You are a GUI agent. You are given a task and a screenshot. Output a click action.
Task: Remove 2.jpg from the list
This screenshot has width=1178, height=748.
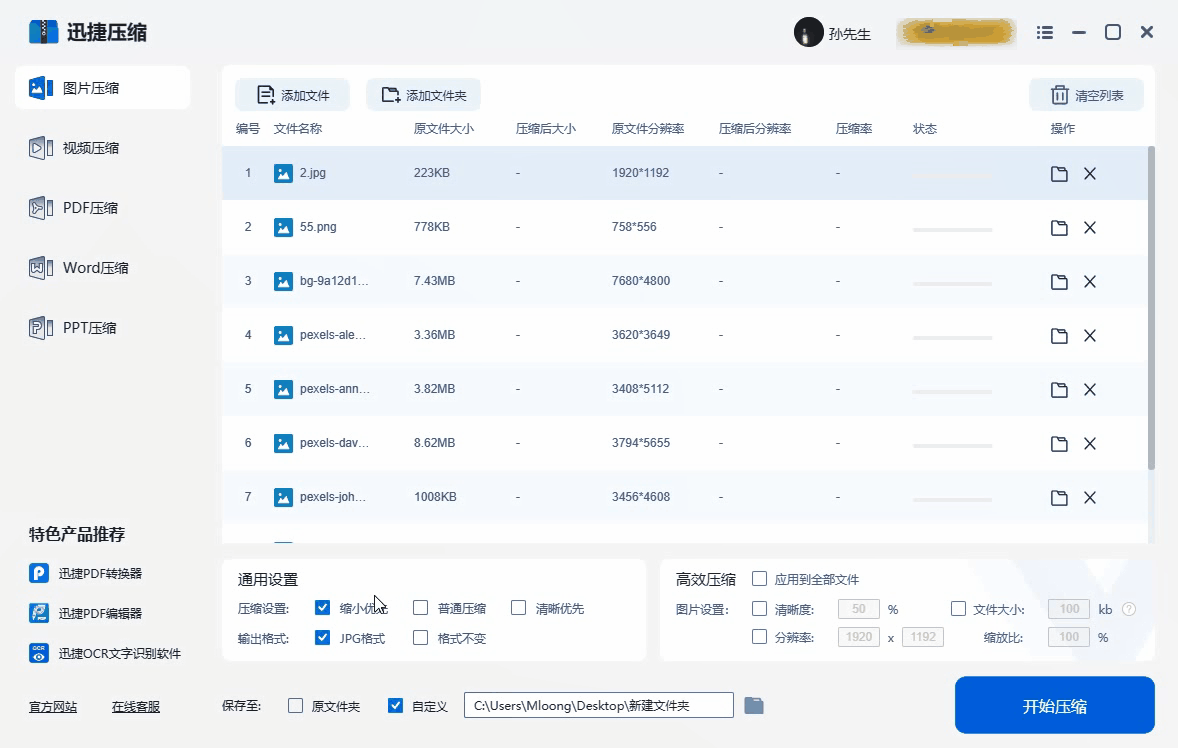1090,173
